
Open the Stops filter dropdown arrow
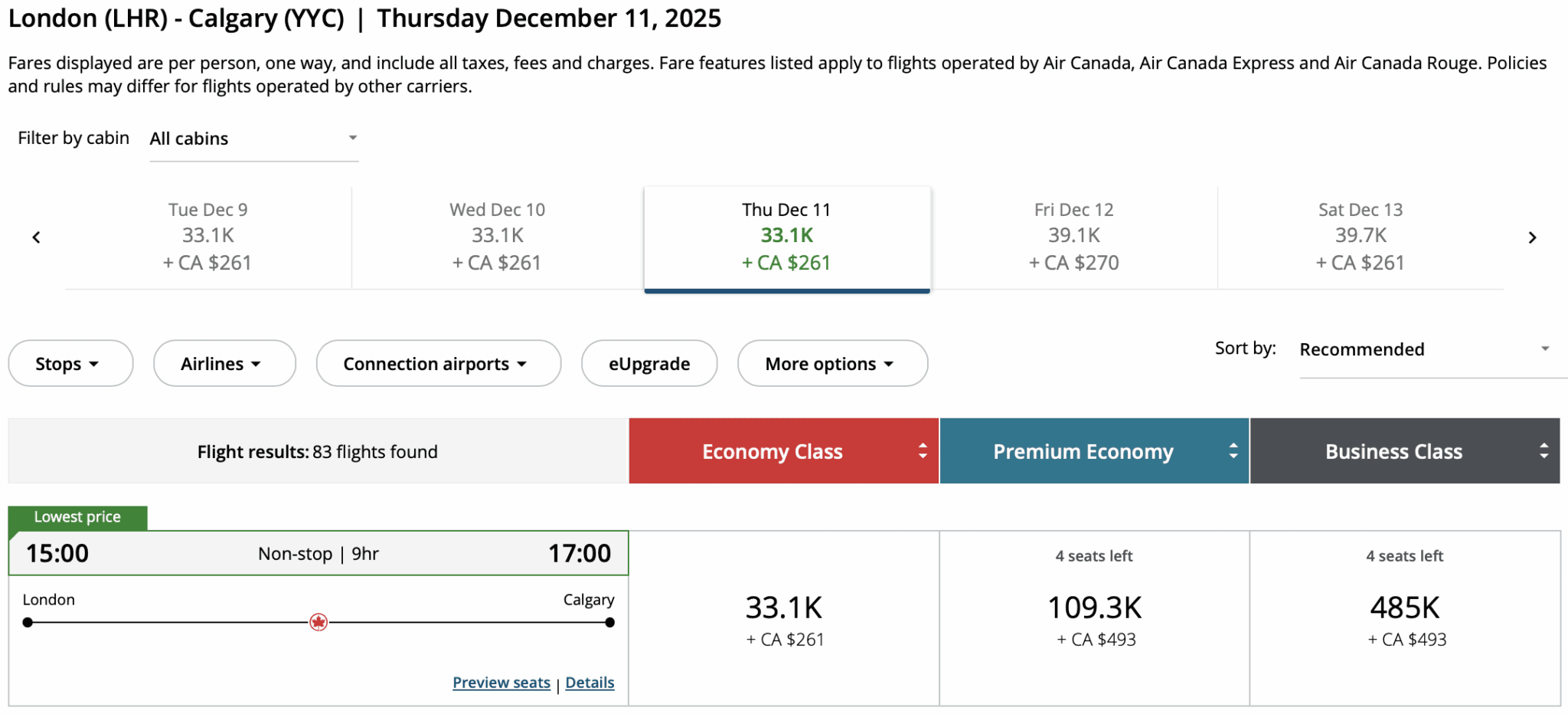(93, 363)
